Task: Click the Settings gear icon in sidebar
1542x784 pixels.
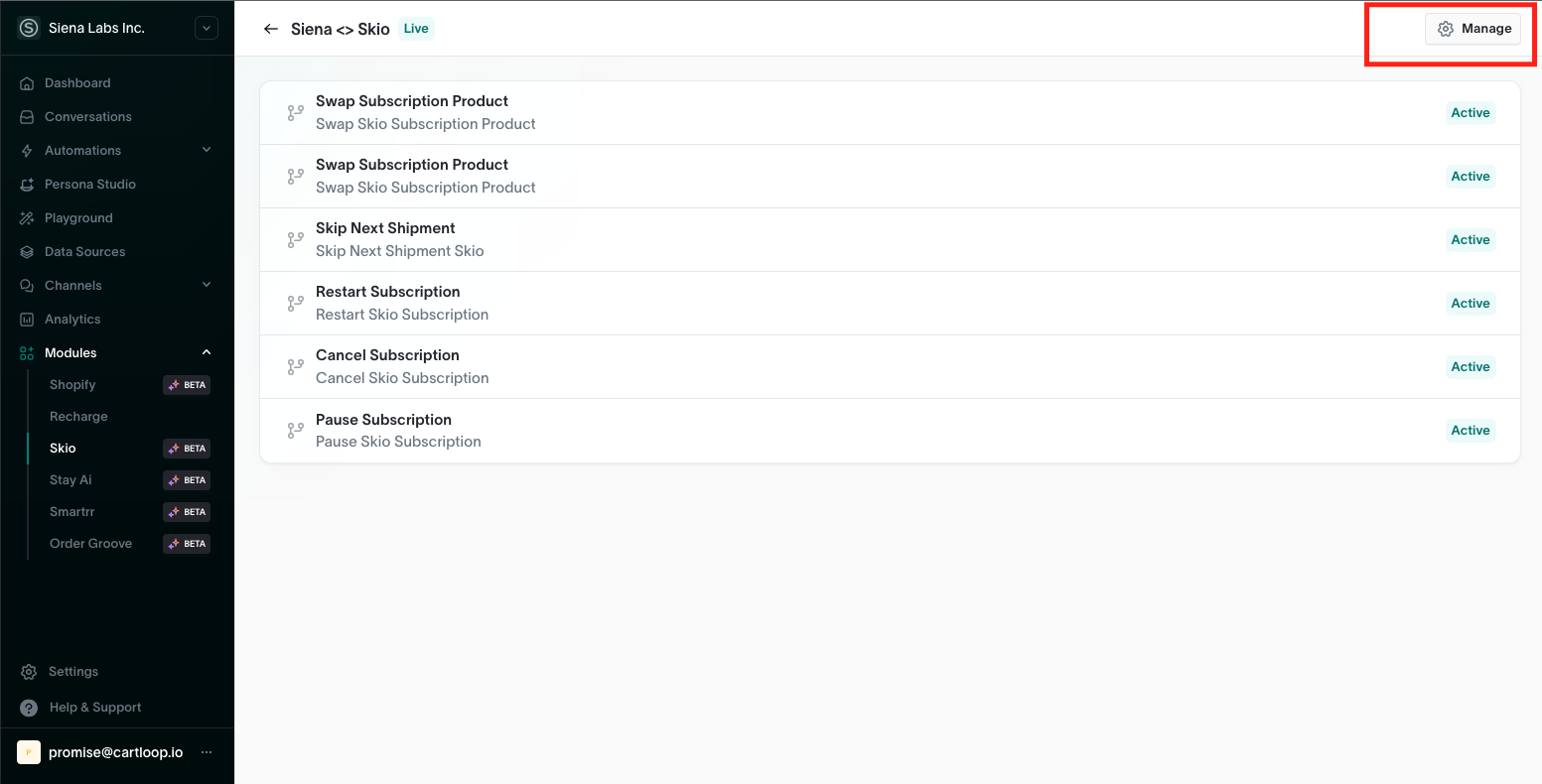Action: click(x=29, y=672)
